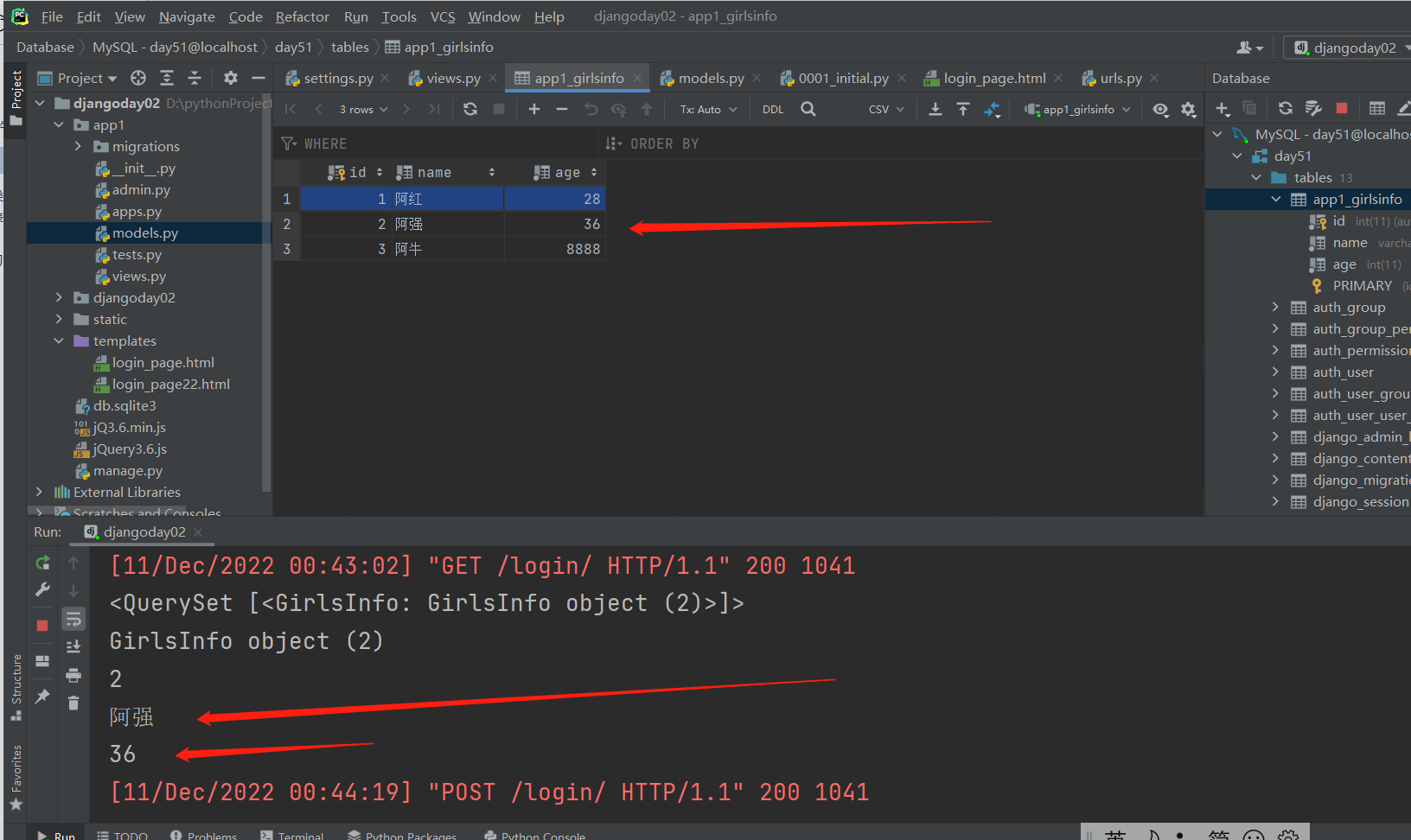Submit pending changes to the database
Image resolution: width=1411 pixels, height=840 pixels.
coord(647,109)
